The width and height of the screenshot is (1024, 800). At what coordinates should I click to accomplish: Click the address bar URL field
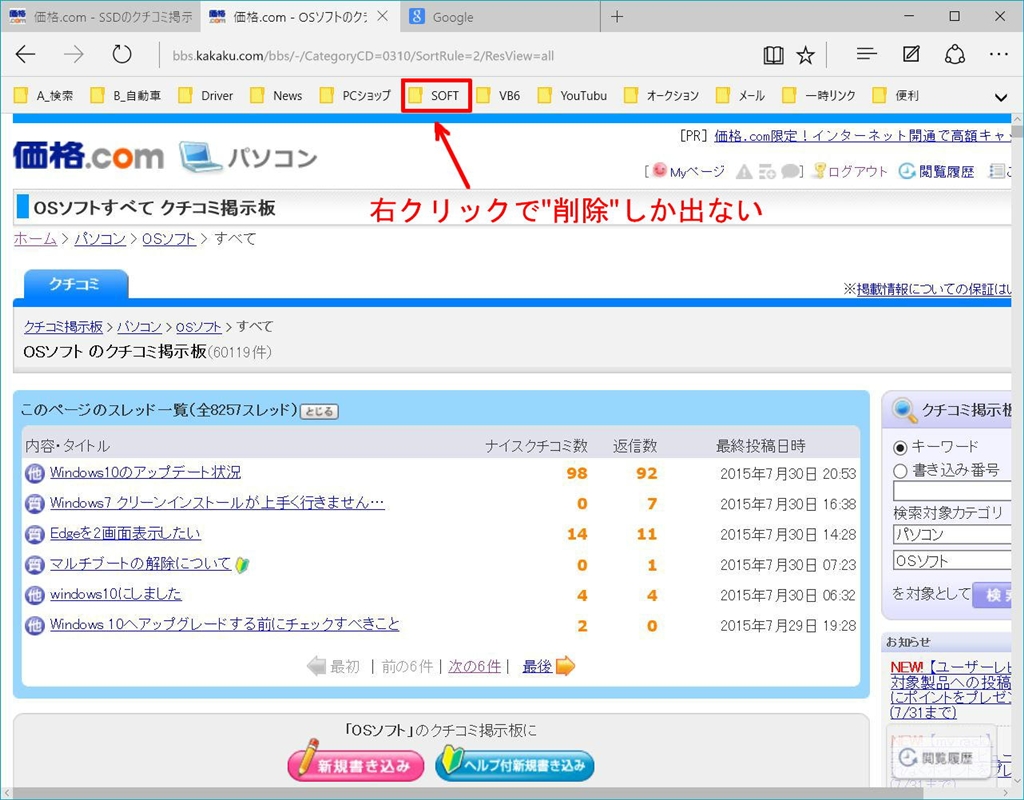(363, 56)
